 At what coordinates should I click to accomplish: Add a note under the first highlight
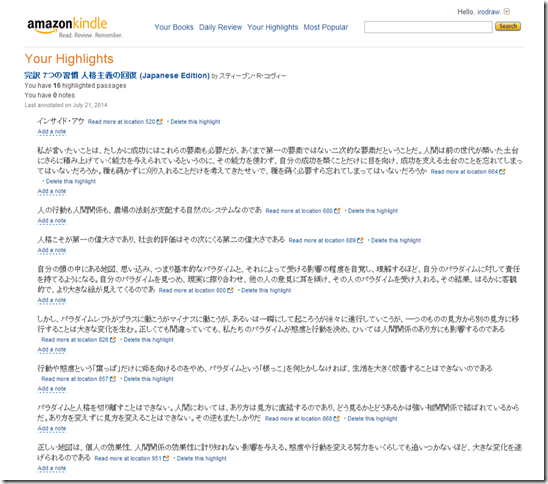click(52, 132)
